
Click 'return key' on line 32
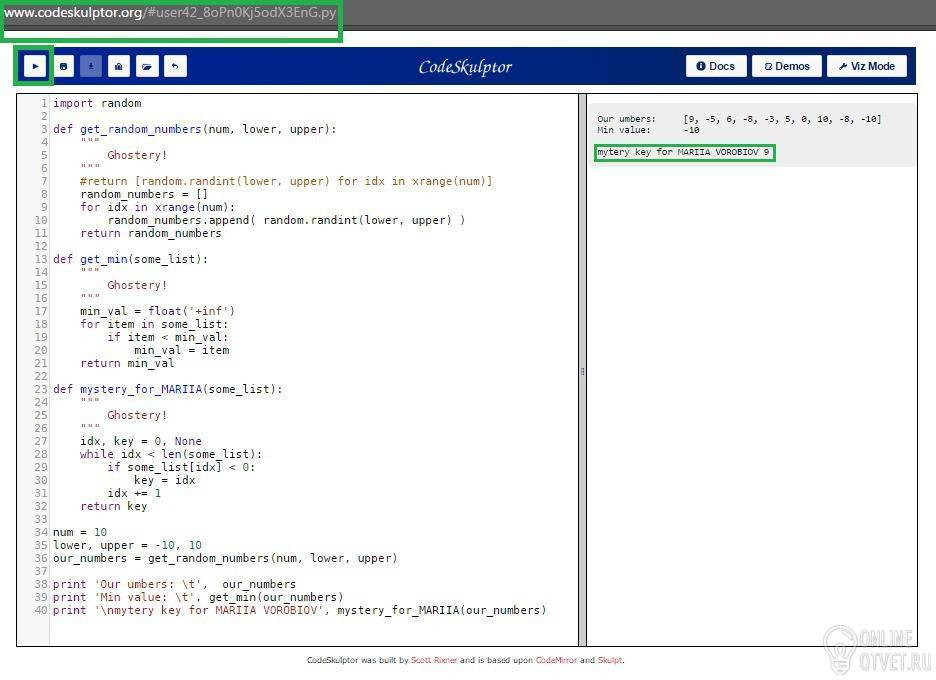(113, 507)
